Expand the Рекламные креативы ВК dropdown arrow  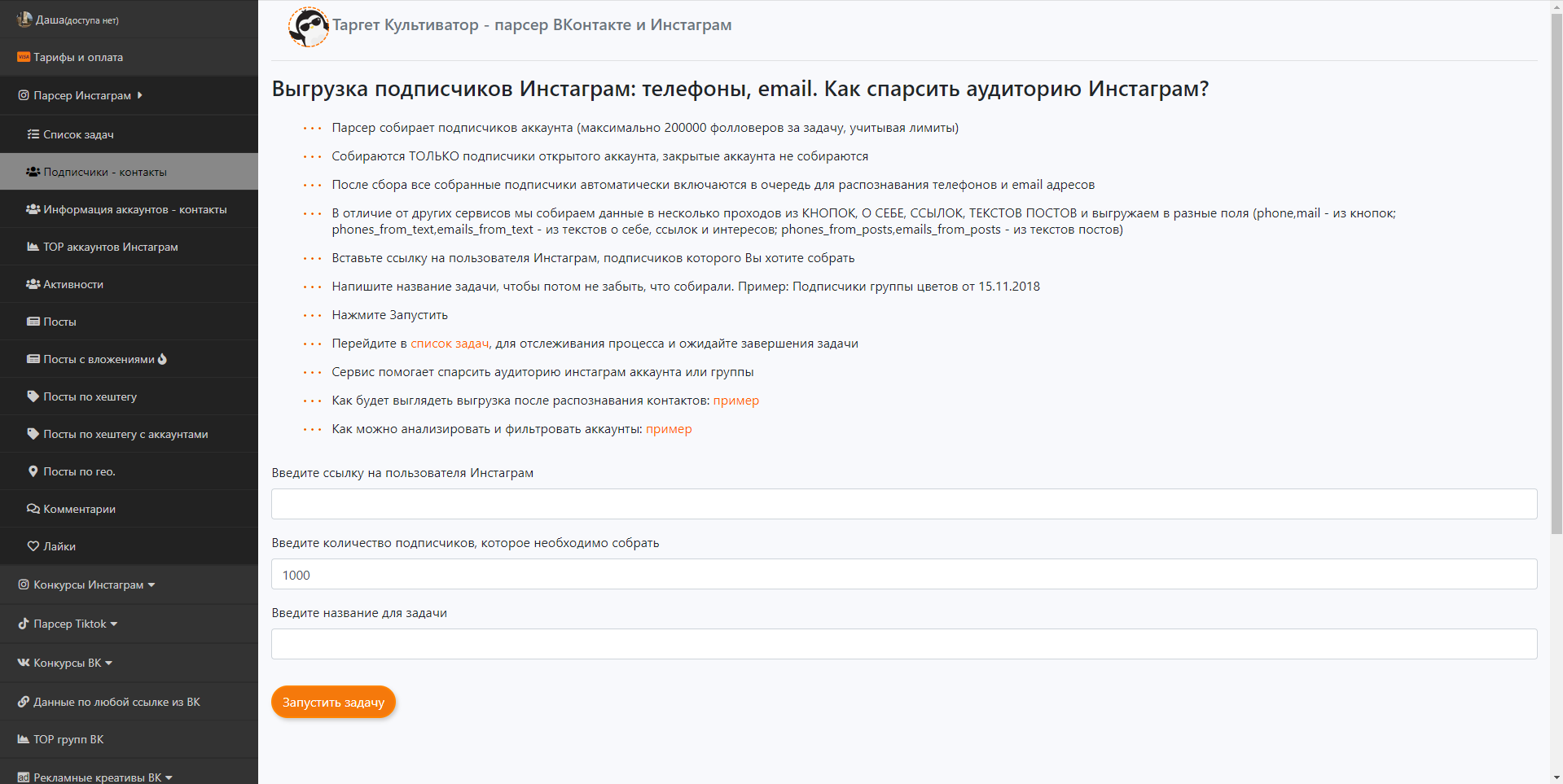(x=169, y=777)
